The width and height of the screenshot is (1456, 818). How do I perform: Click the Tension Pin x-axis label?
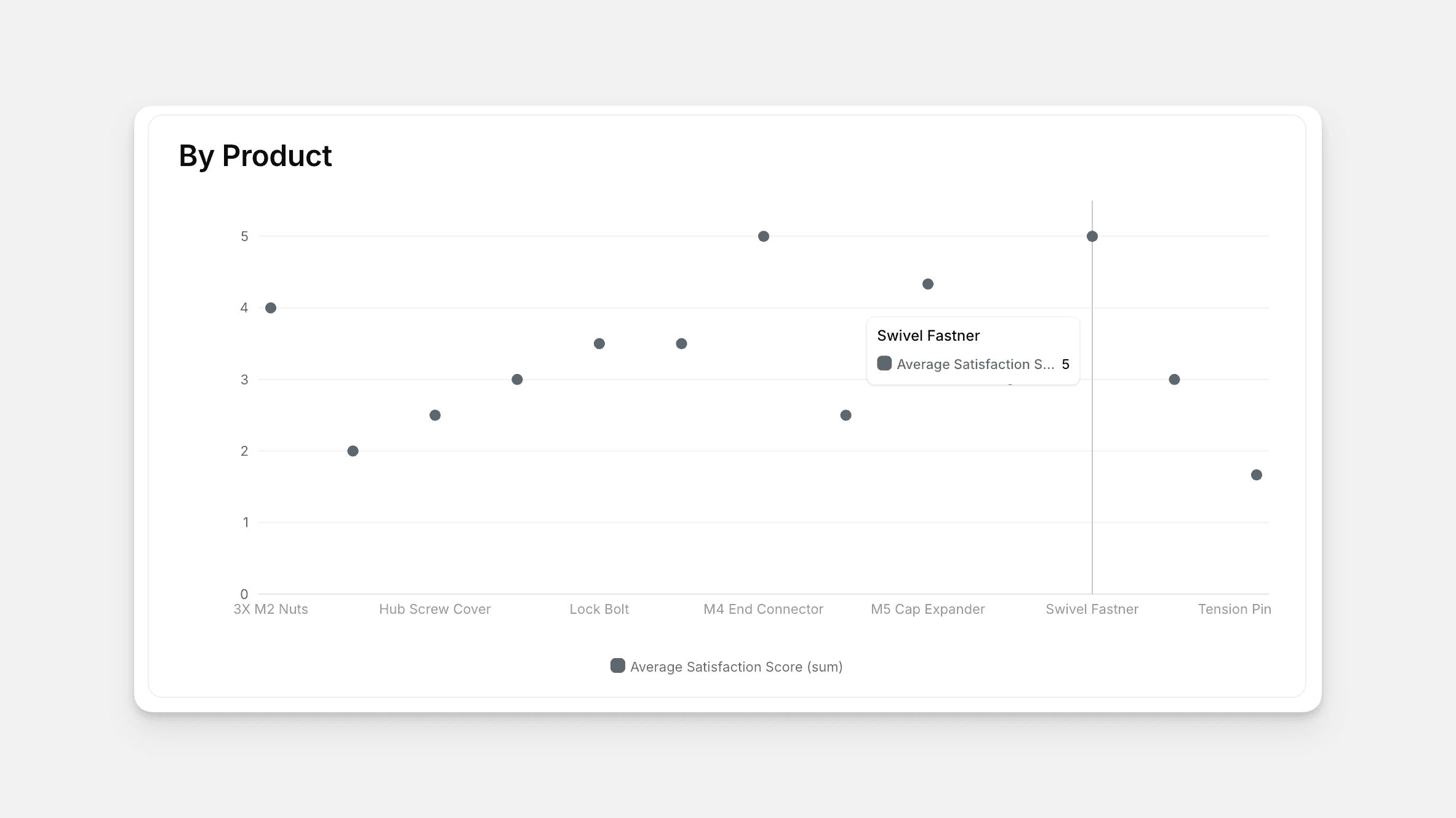point(1234,609)
